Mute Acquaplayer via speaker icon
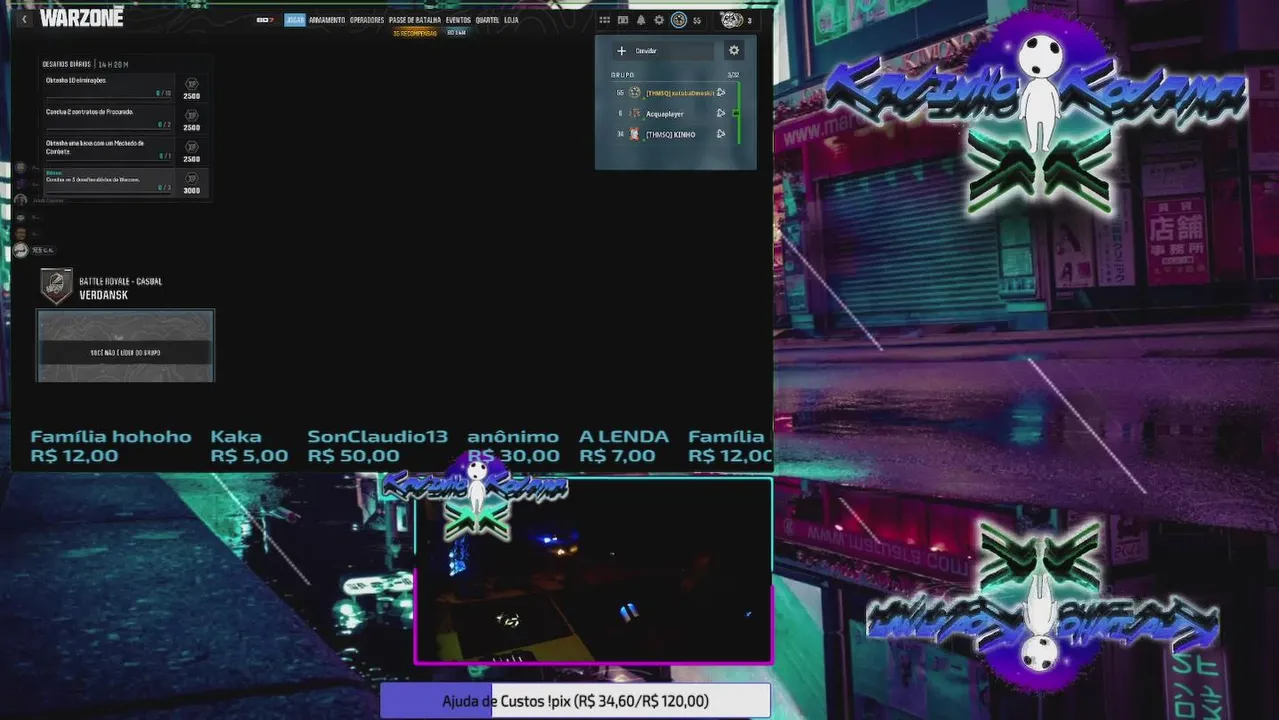 point(721,114)
